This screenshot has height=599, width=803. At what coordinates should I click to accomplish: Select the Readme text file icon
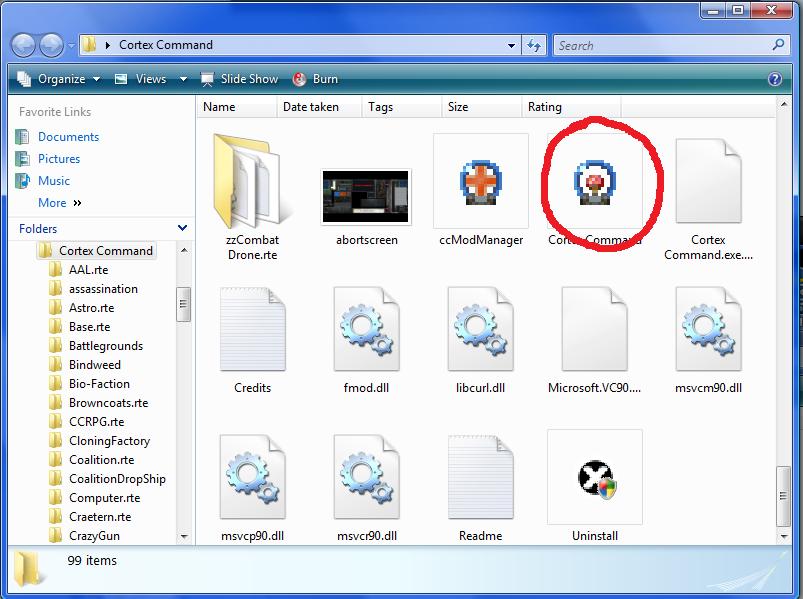click(480, 480)
